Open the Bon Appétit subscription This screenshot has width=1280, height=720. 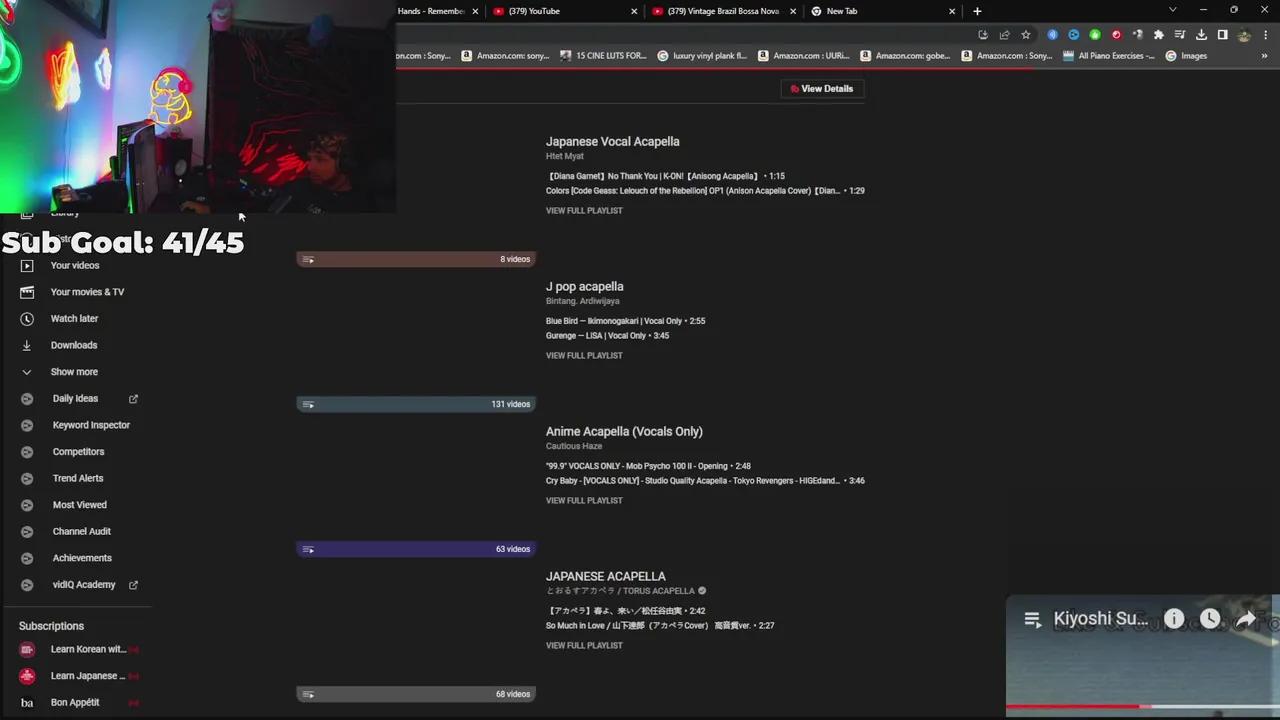click(75, 703)
